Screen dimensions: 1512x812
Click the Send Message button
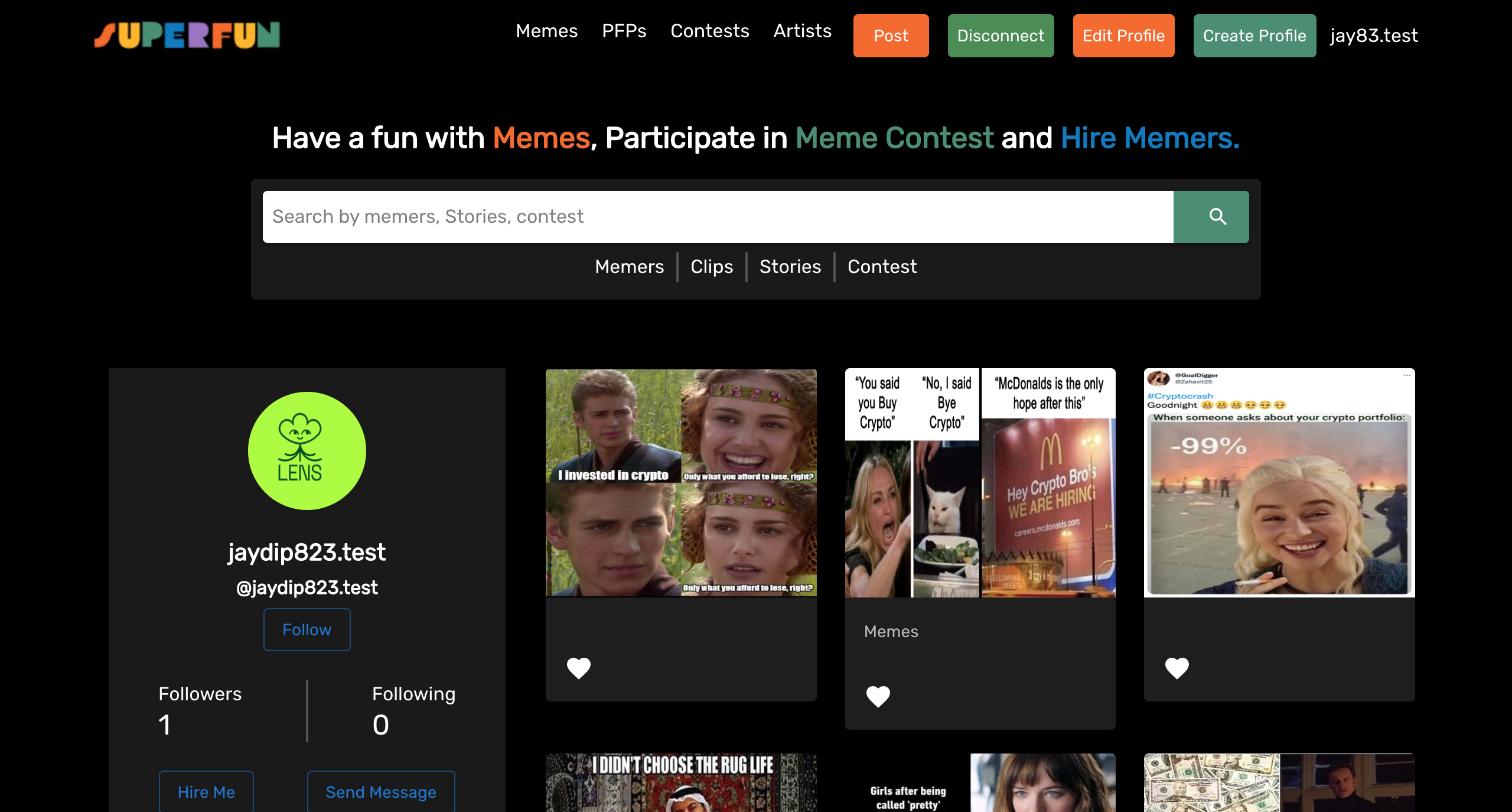tap(381, 791)
